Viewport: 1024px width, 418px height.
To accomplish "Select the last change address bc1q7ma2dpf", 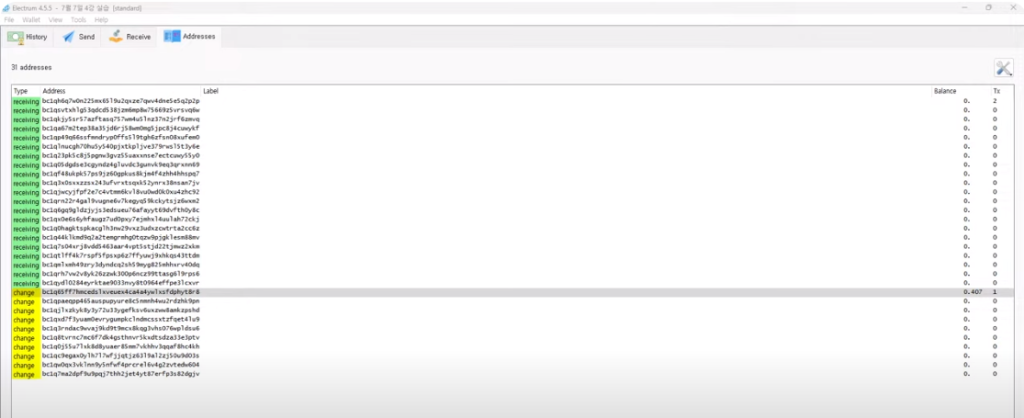I will 513,374.
